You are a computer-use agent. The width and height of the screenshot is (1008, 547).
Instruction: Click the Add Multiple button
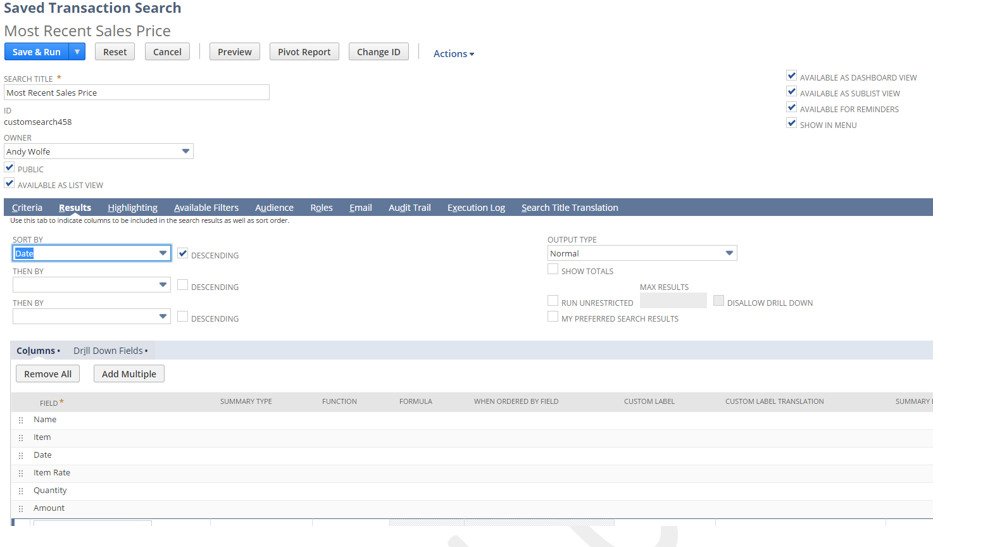[129, 374]
